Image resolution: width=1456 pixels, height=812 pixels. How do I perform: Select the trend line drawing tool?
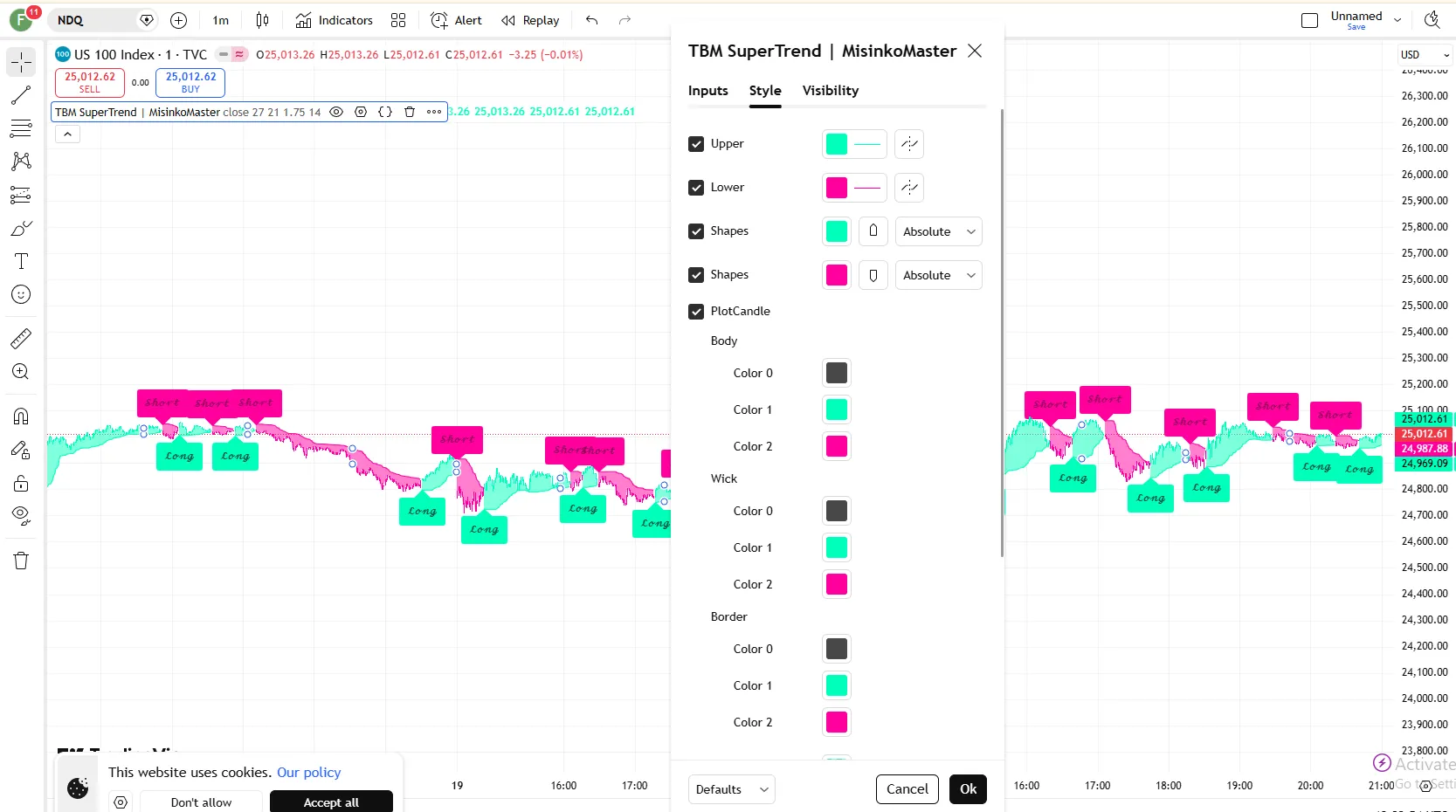click(x=21, y=95)
